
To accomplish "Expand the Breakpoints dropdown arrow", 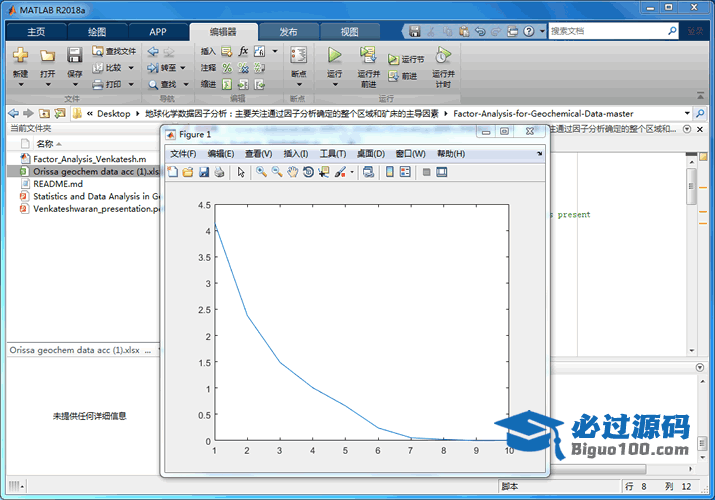I will [x=299, y=84].
